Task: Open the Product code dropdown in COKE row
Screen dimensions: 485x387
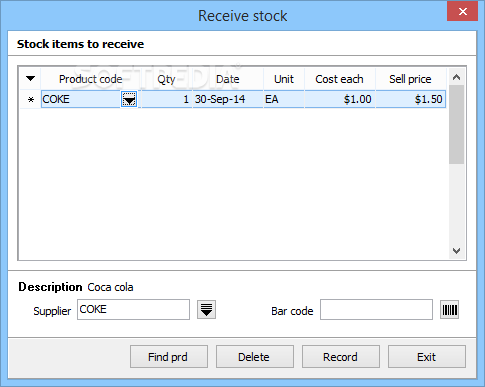Action: pyautogui.click(x=129, y=99)
